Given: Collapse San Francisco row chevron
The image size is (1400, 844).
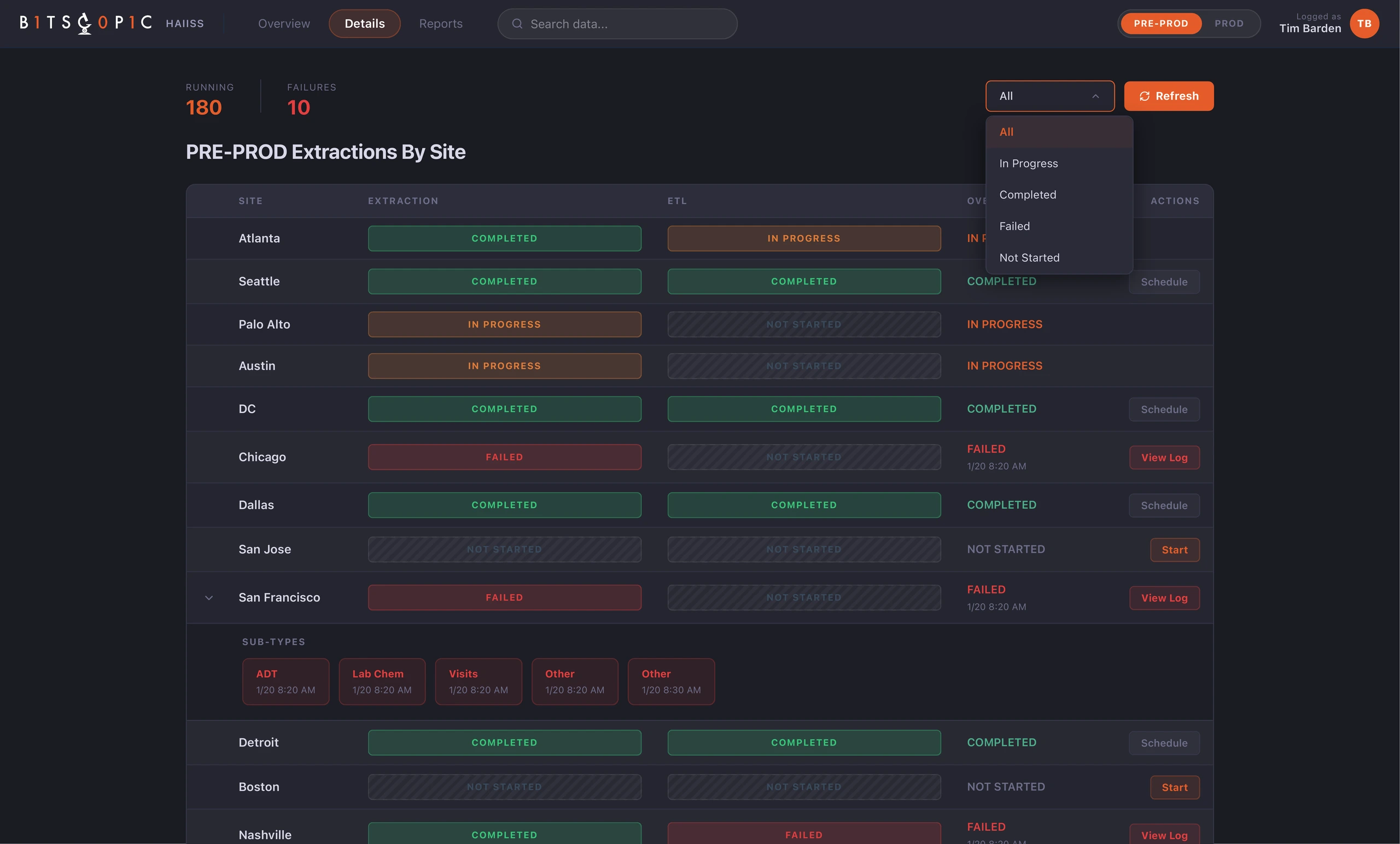Looking at the screenshot, I should (209, 598).
